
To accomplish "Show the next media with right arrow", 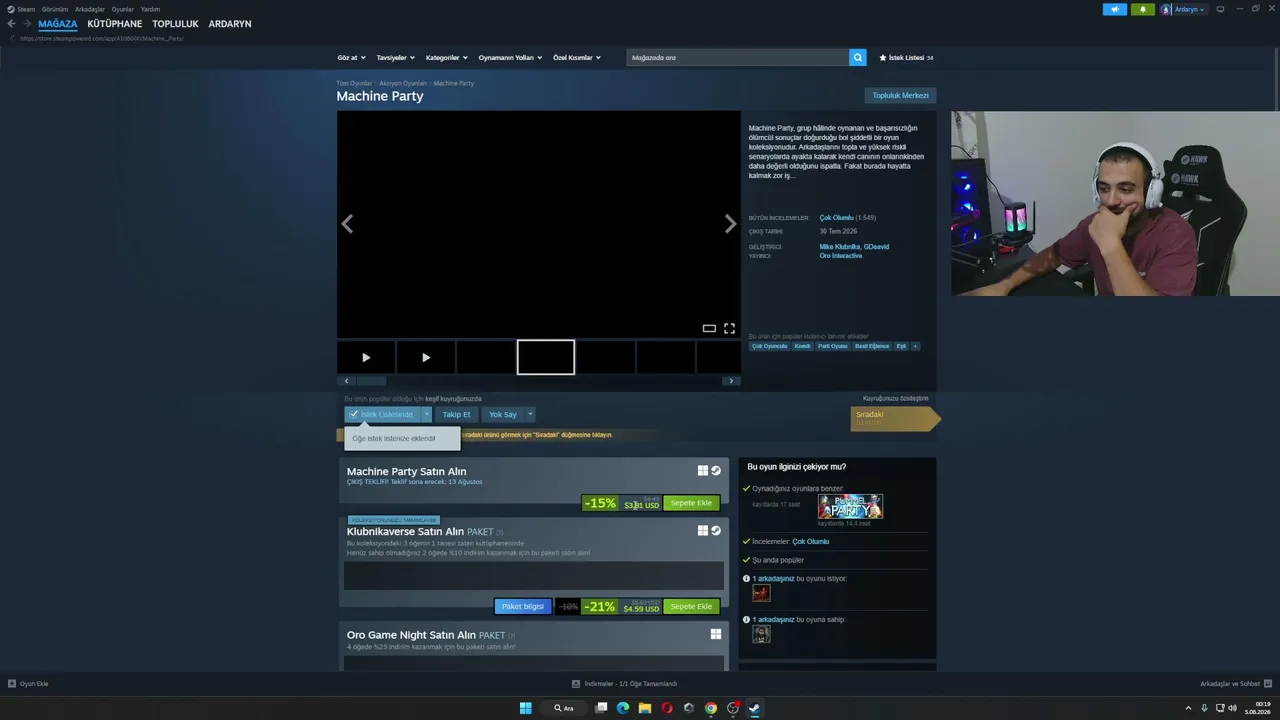I will coord(730,224).
